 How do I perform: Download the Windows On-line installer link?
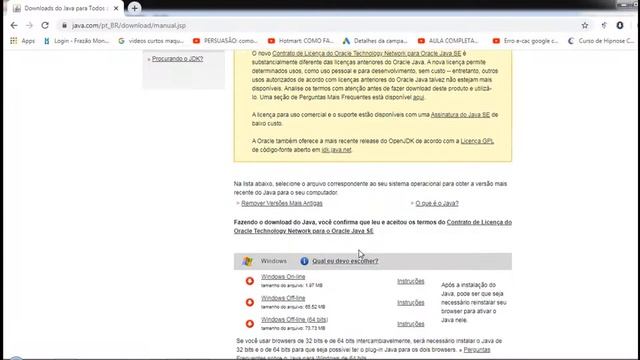pyautogui.click(x=283, y=277)
